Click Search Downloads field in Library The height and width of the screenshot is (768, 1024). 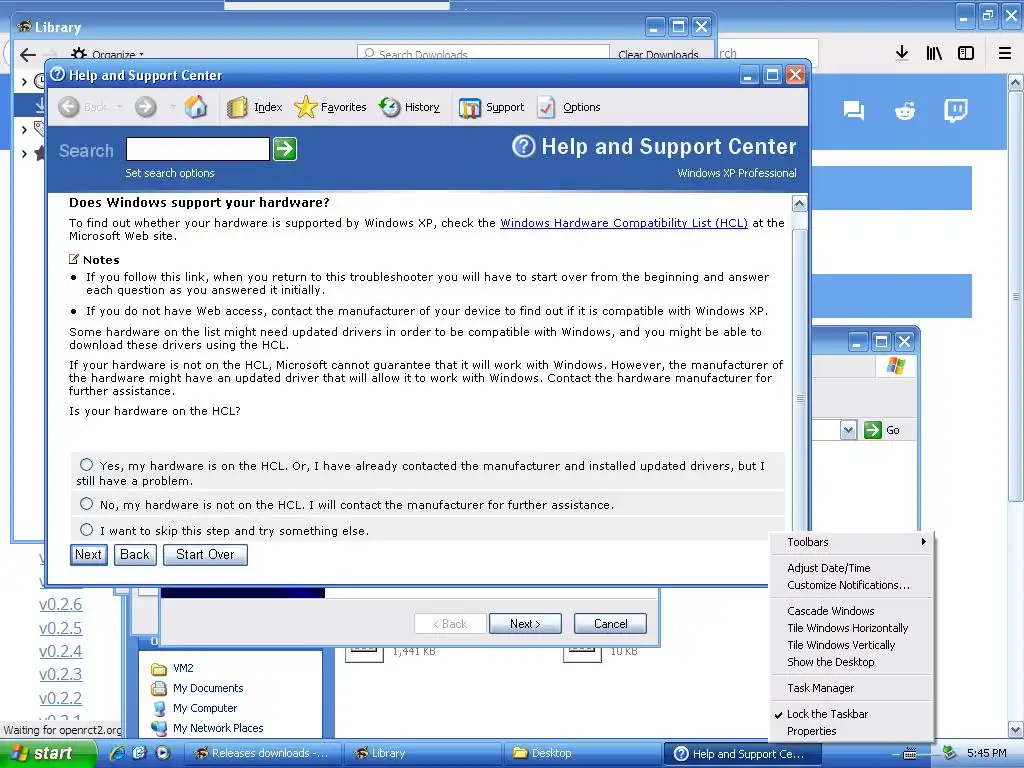click(x=483, y=54)
